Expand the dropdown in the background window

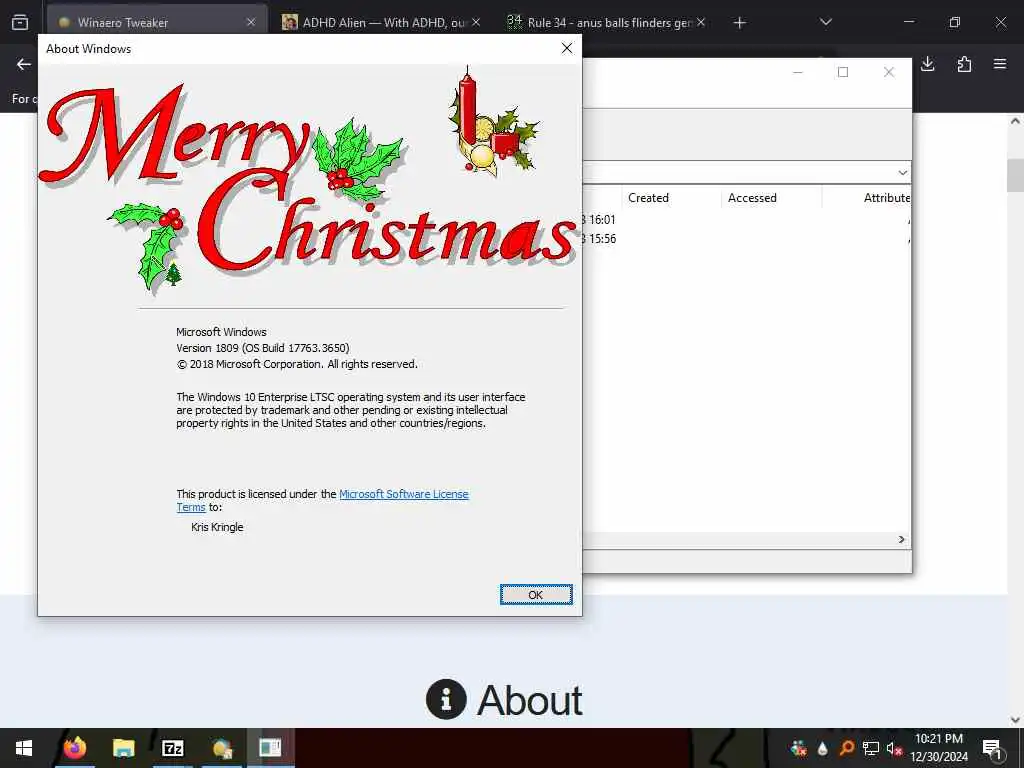902,172
